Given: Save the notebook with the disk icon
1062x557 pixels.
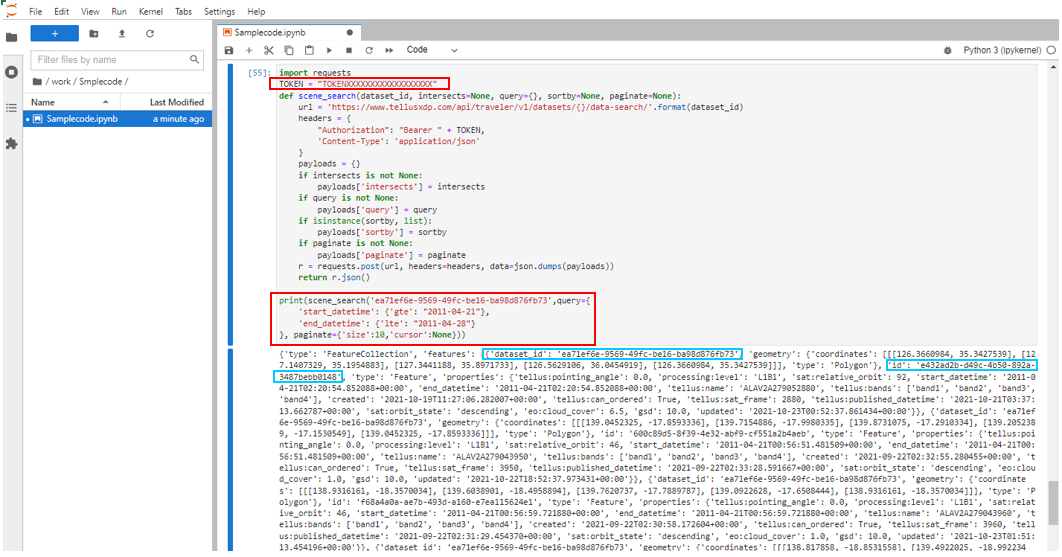Looking at the screenshot, I should click(x=229, y=50).
